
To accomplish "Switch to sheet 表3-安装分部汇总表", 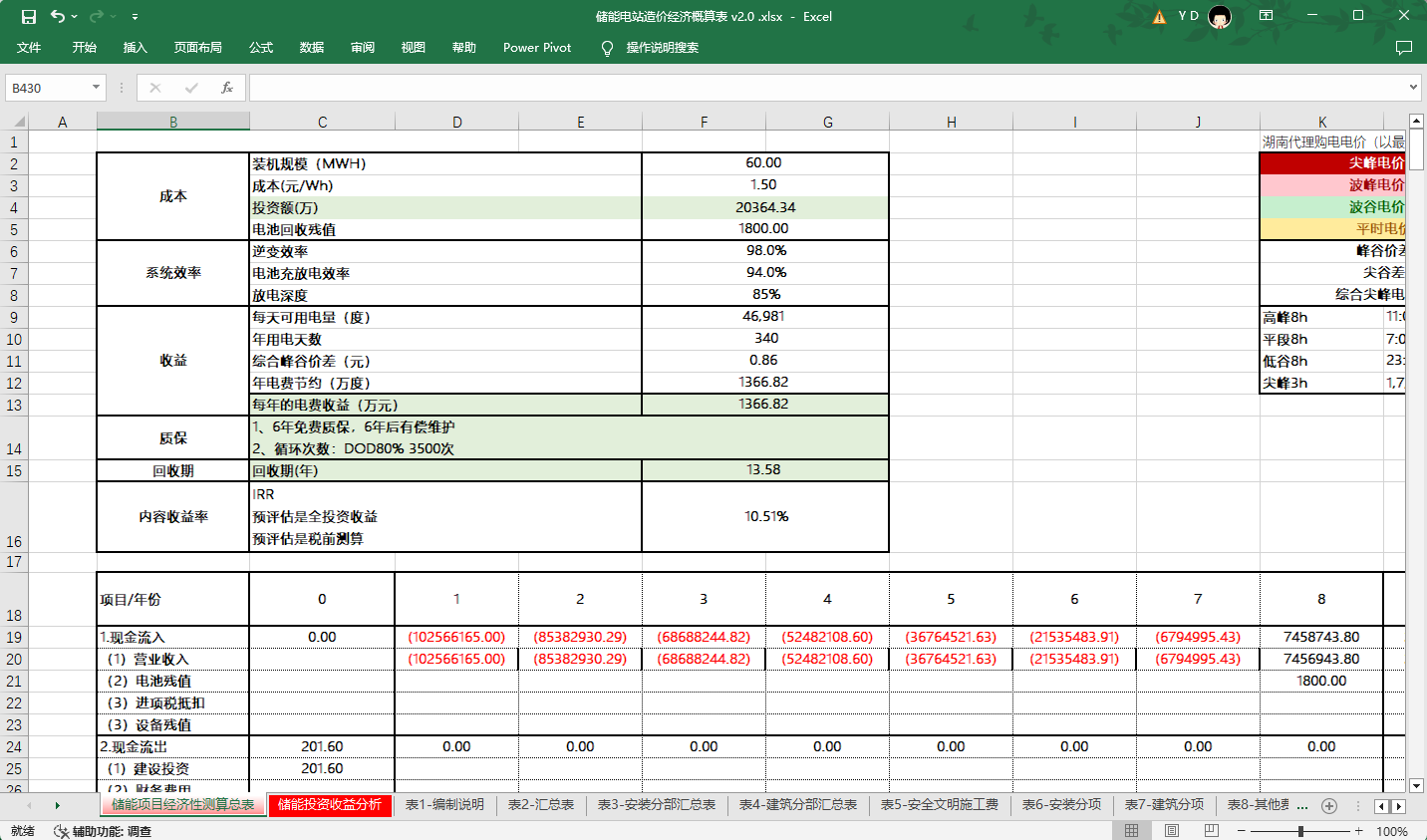I will 657,805.
